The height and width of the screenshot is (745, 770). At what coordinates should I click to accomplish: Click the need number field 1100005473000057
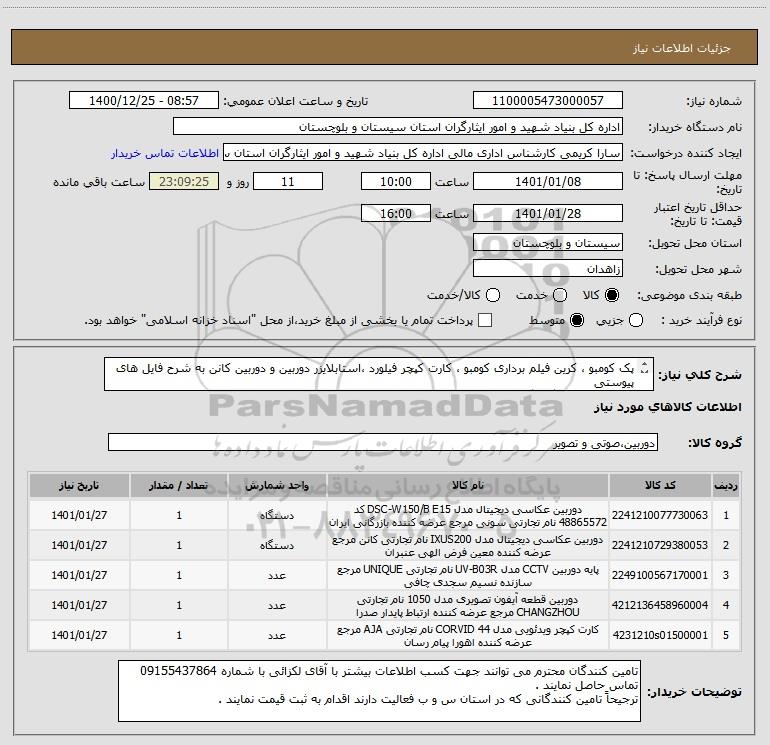coord(548,101)
